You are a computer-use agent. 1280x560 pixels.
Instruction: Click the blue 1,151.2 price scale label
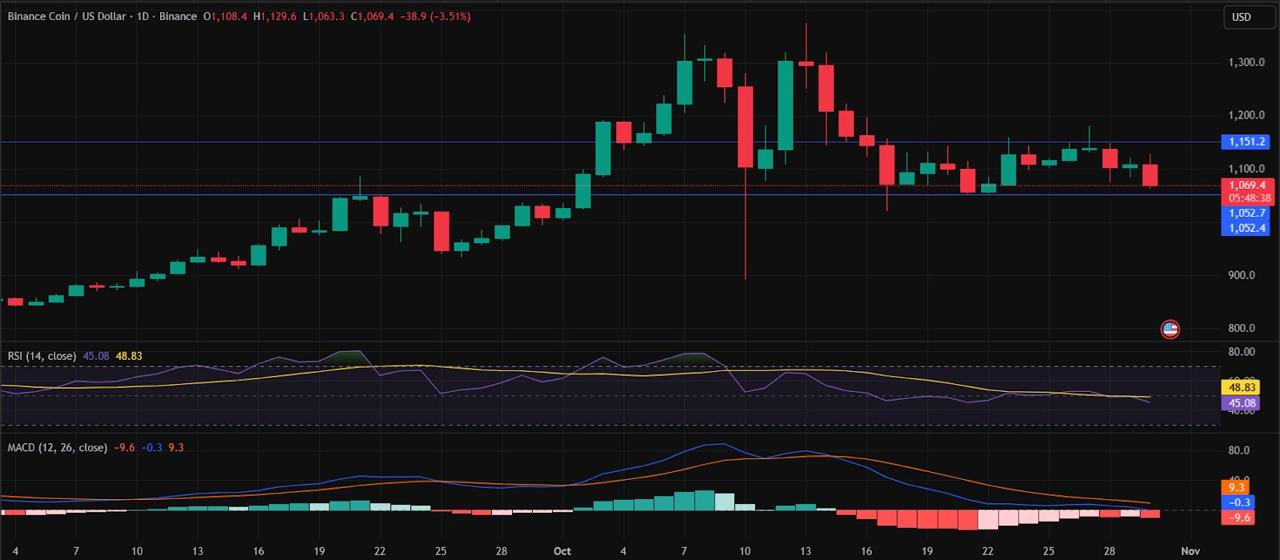(1247, 143)
